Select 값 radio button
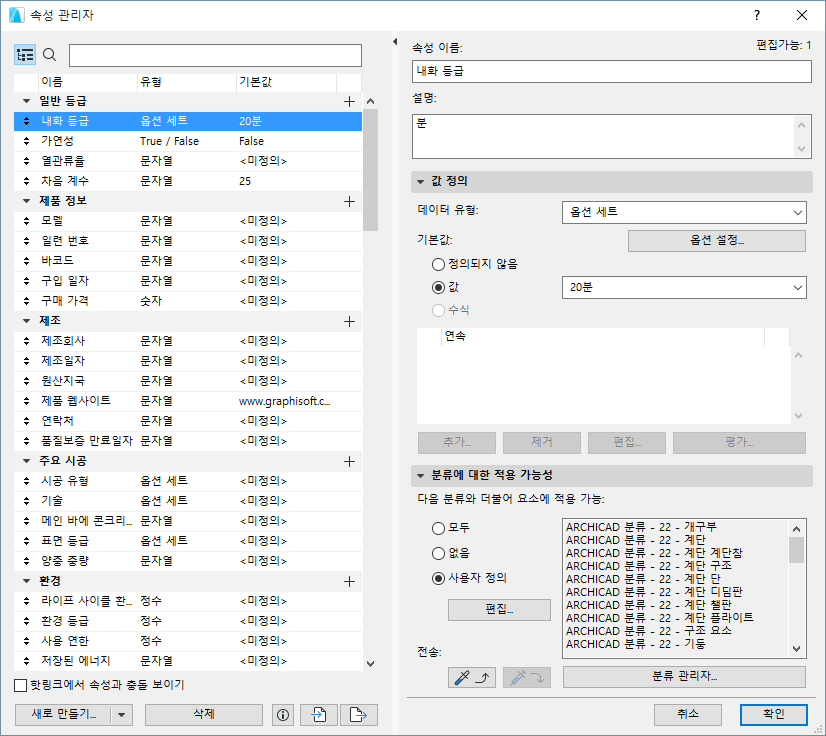 438,288
